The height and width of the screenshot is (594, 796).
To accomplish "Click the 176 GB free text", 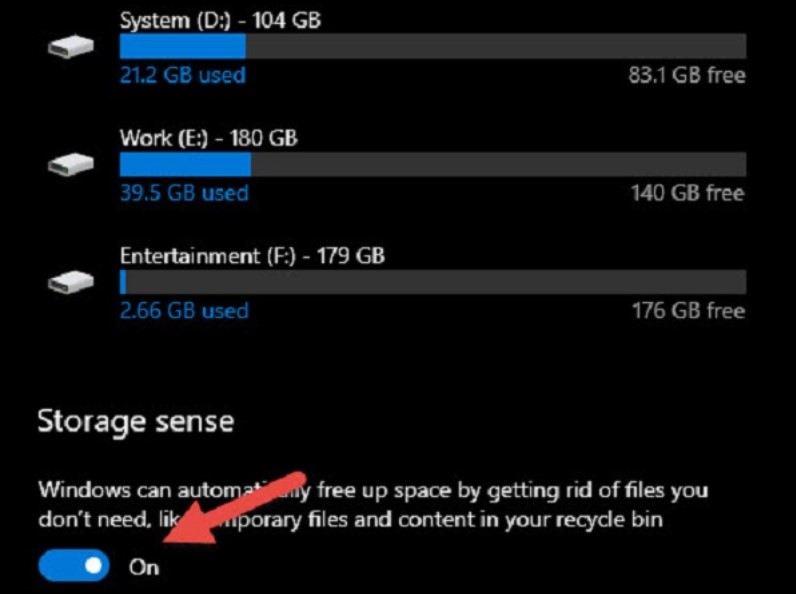I will pyautogui.click(x=687, y=311).
